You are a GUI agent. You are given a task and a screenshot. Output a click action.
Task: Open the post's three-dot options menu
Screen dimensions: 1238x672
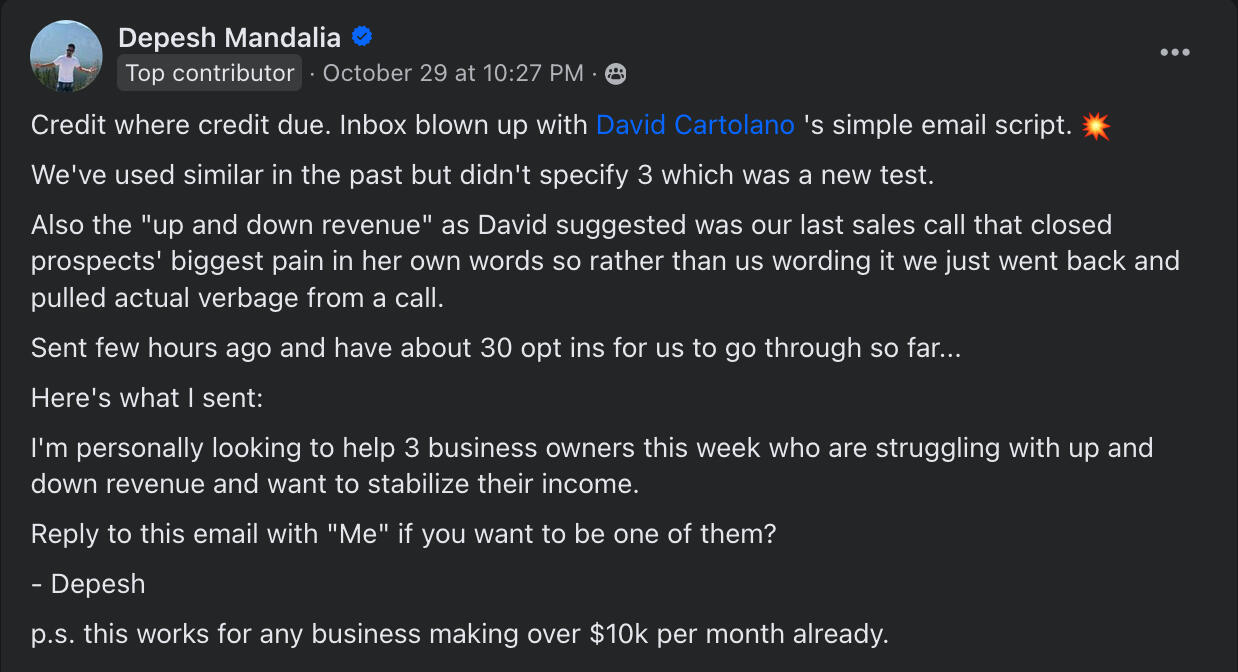coord(1175,52)
